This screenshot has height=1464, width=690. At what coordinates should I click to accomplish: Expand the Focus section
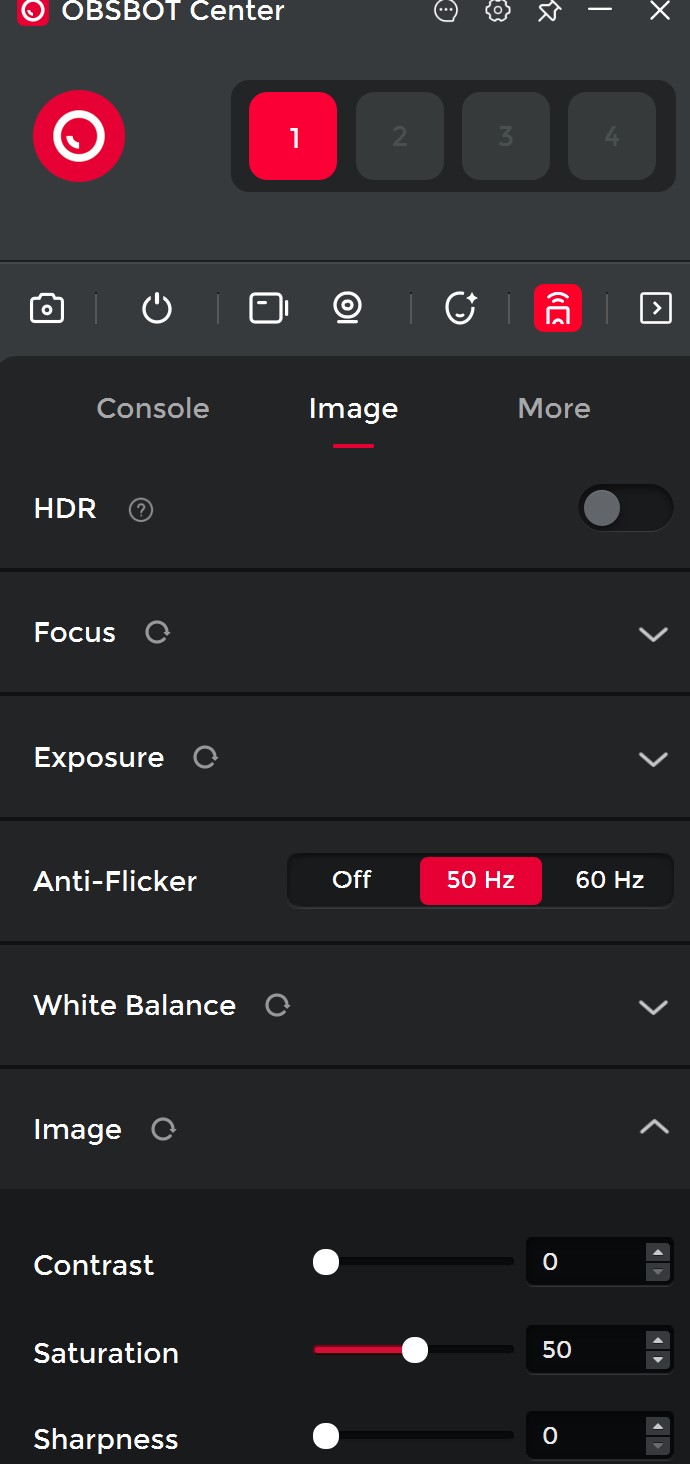coord(653,634)
